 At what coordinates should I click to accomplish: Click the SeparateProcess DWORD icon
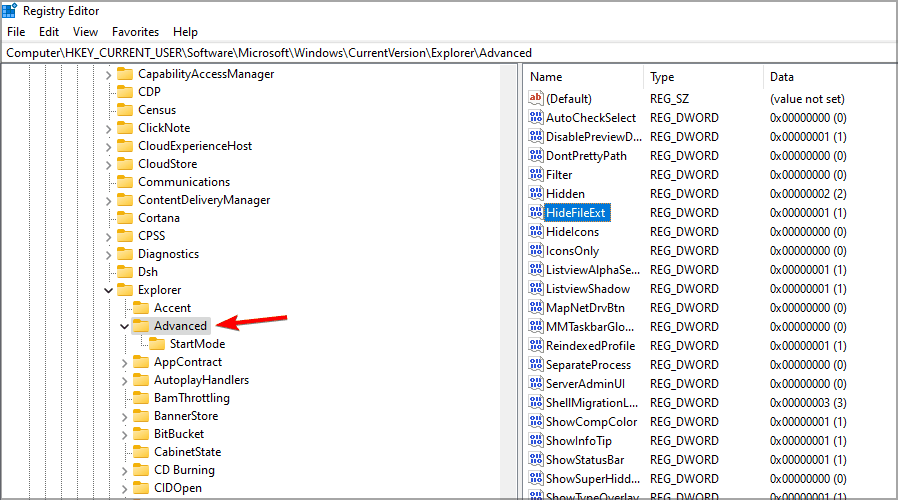tap(535, 364)
